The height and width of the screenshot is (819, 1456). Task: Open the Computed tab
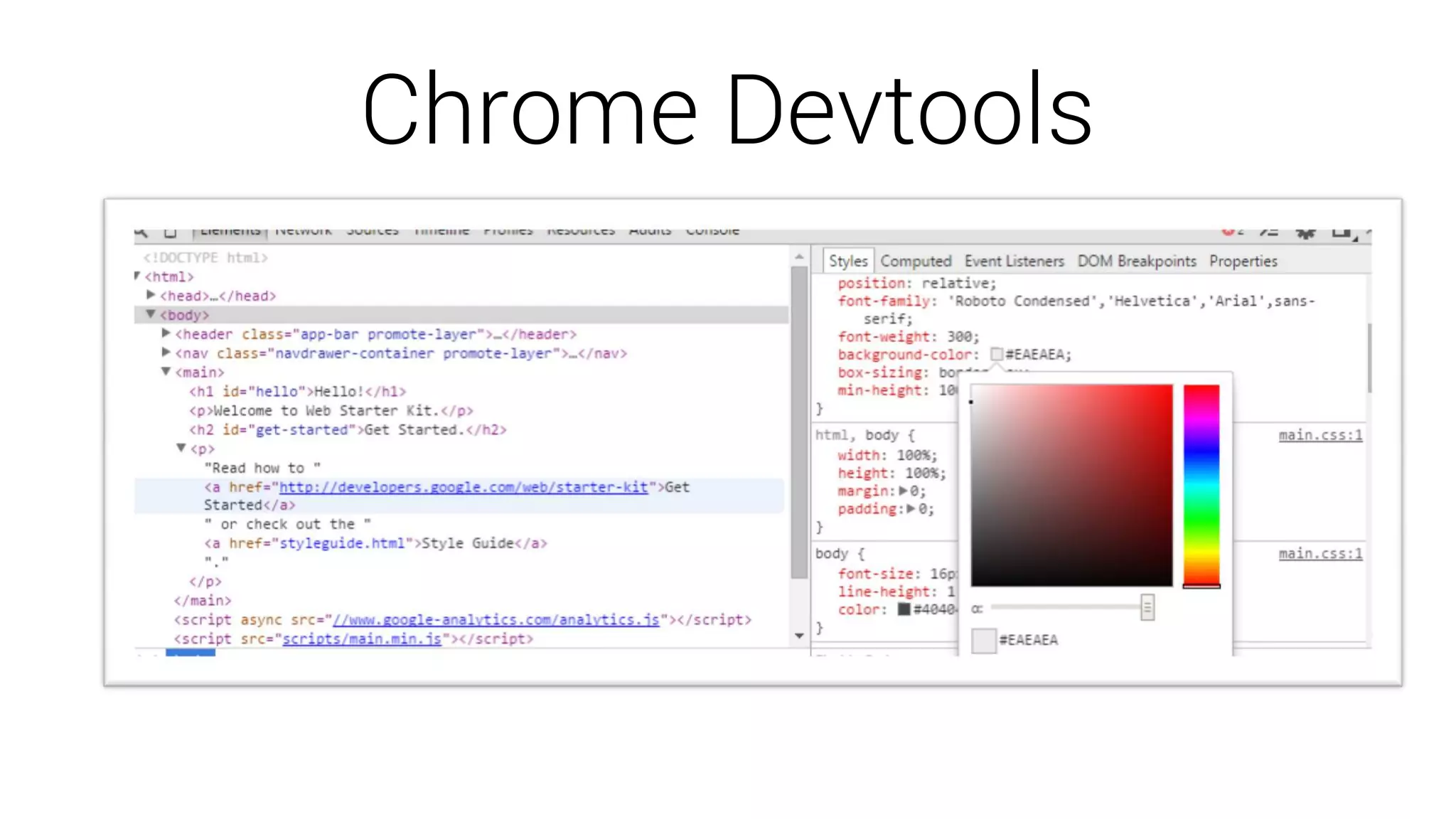(x=916, y=261)
